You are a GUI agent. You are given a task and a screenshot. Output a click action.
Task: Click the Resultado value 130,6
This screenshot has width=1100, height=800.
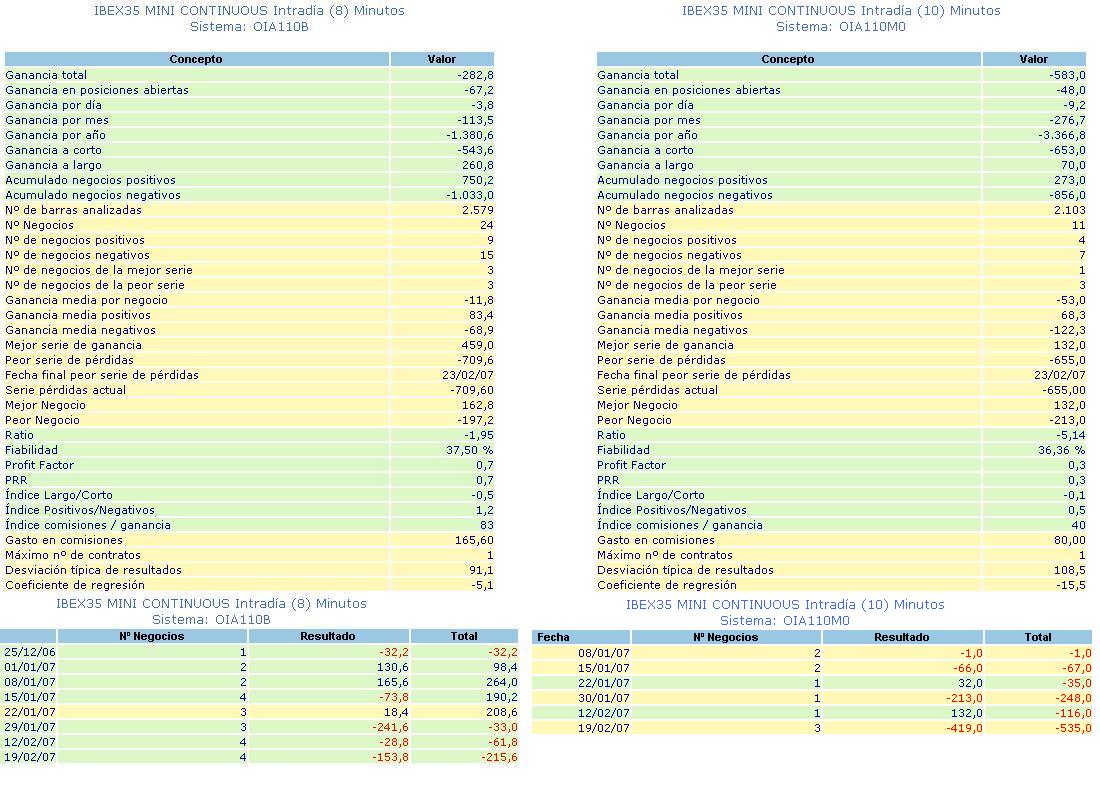393,667
